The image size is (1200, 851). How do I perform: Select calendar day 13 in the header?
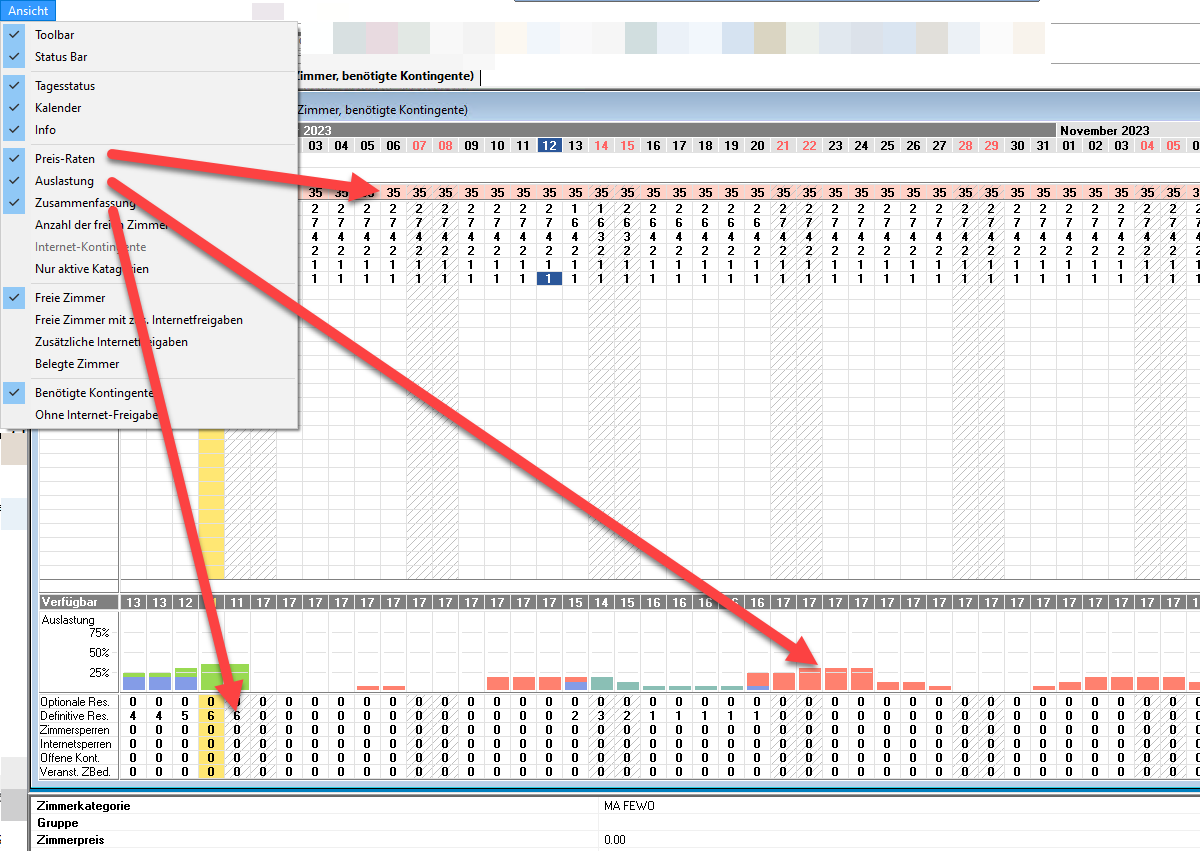tap(575, 146)
